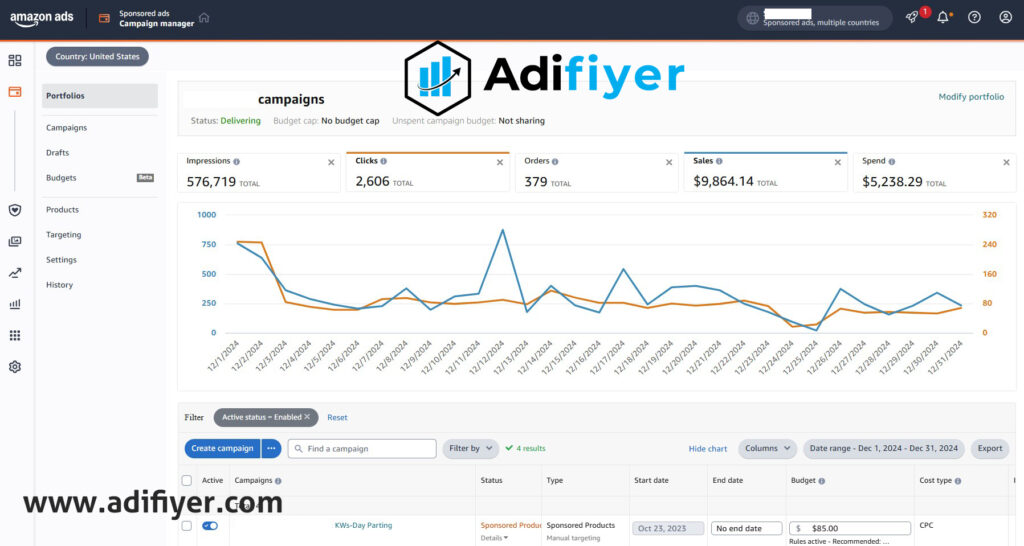Image resolution: width=1024 pixels, height=546 pixels.
Task: Open Settings in the side menu
Action: (61, 260)
